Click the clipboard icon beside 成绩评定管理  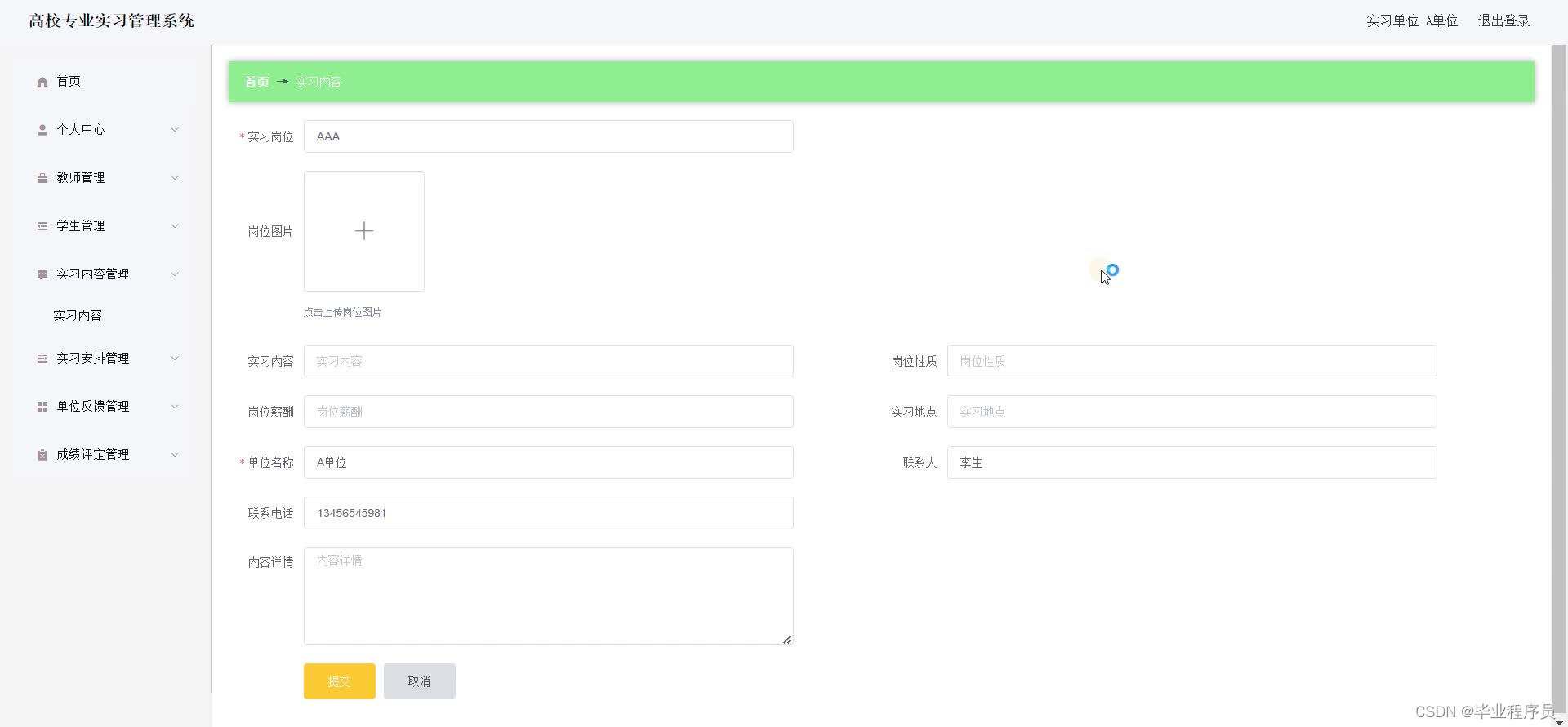(42, 455)
